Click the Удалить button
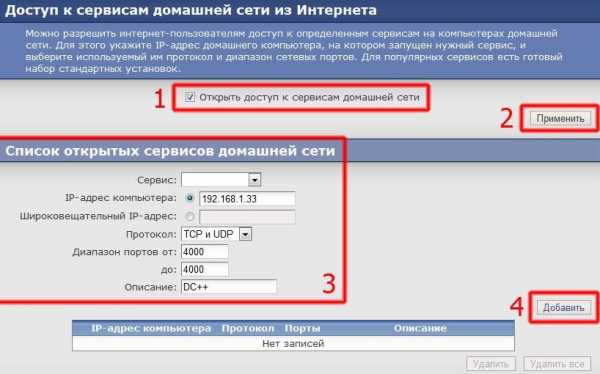600x374 pixels. pos(491,364)
